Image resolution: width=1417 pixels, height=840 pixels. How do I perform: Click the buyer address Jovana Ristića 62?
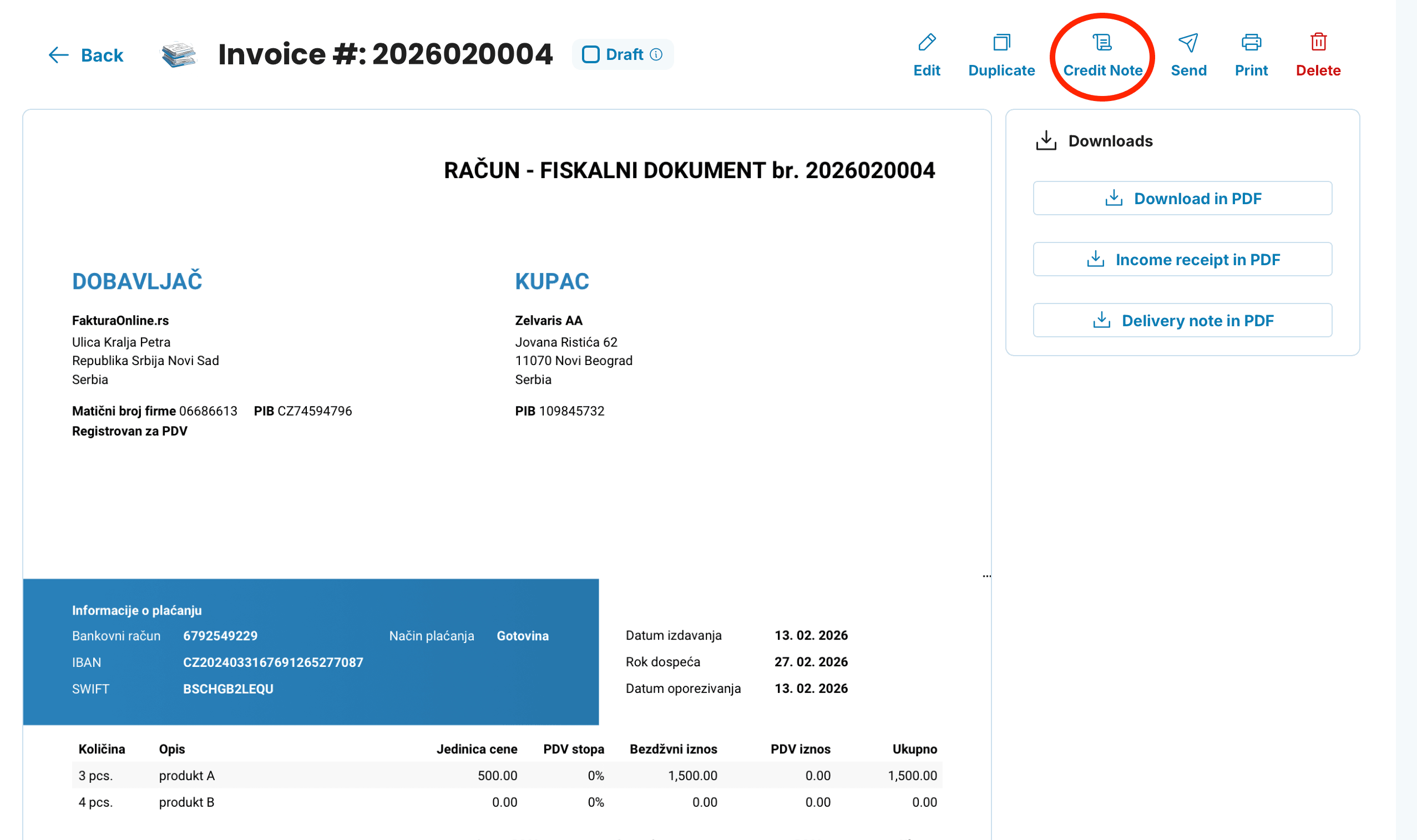[x=565, y=342]
